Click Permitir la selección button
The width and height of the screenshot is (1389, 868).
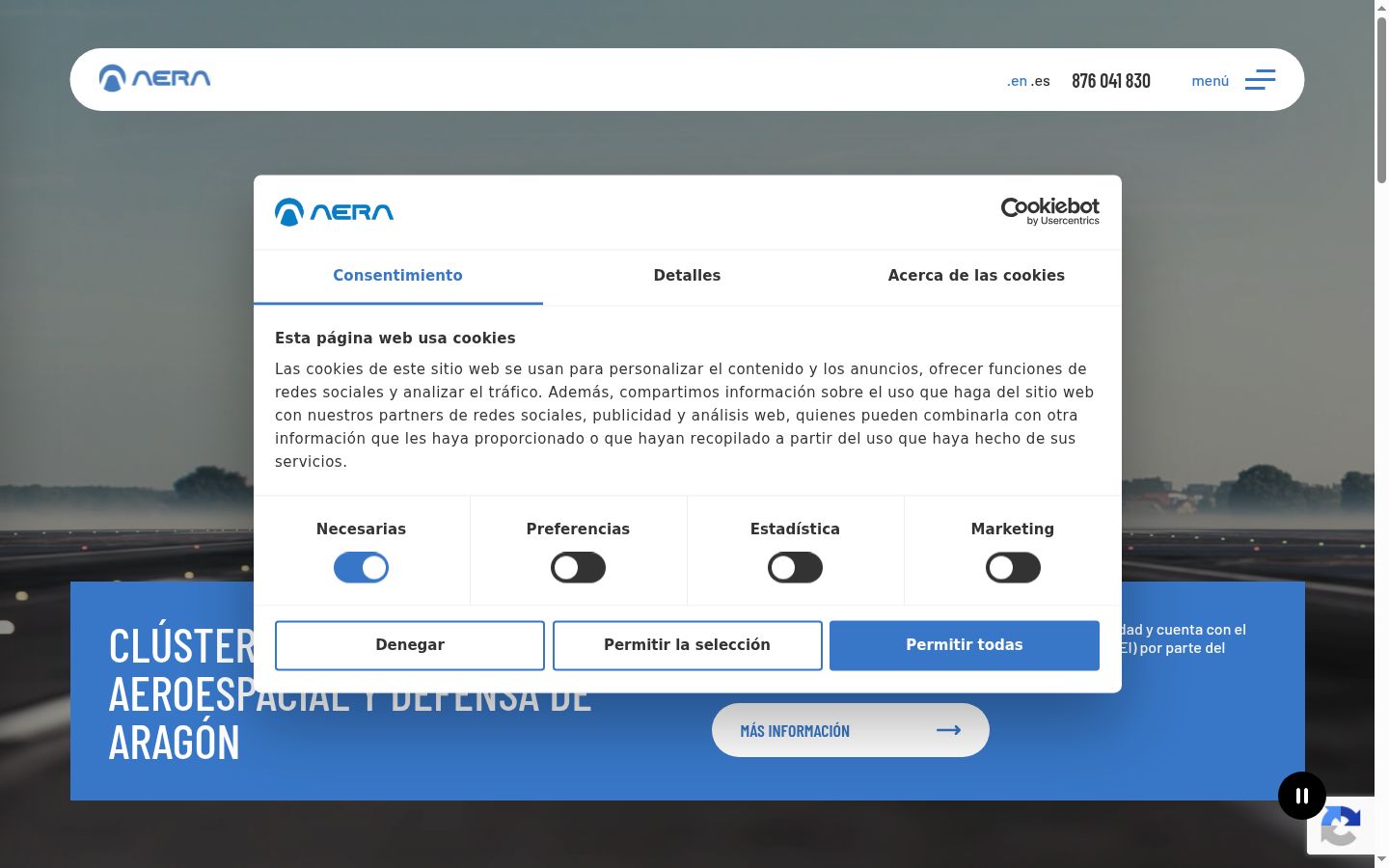click(687, 645)
